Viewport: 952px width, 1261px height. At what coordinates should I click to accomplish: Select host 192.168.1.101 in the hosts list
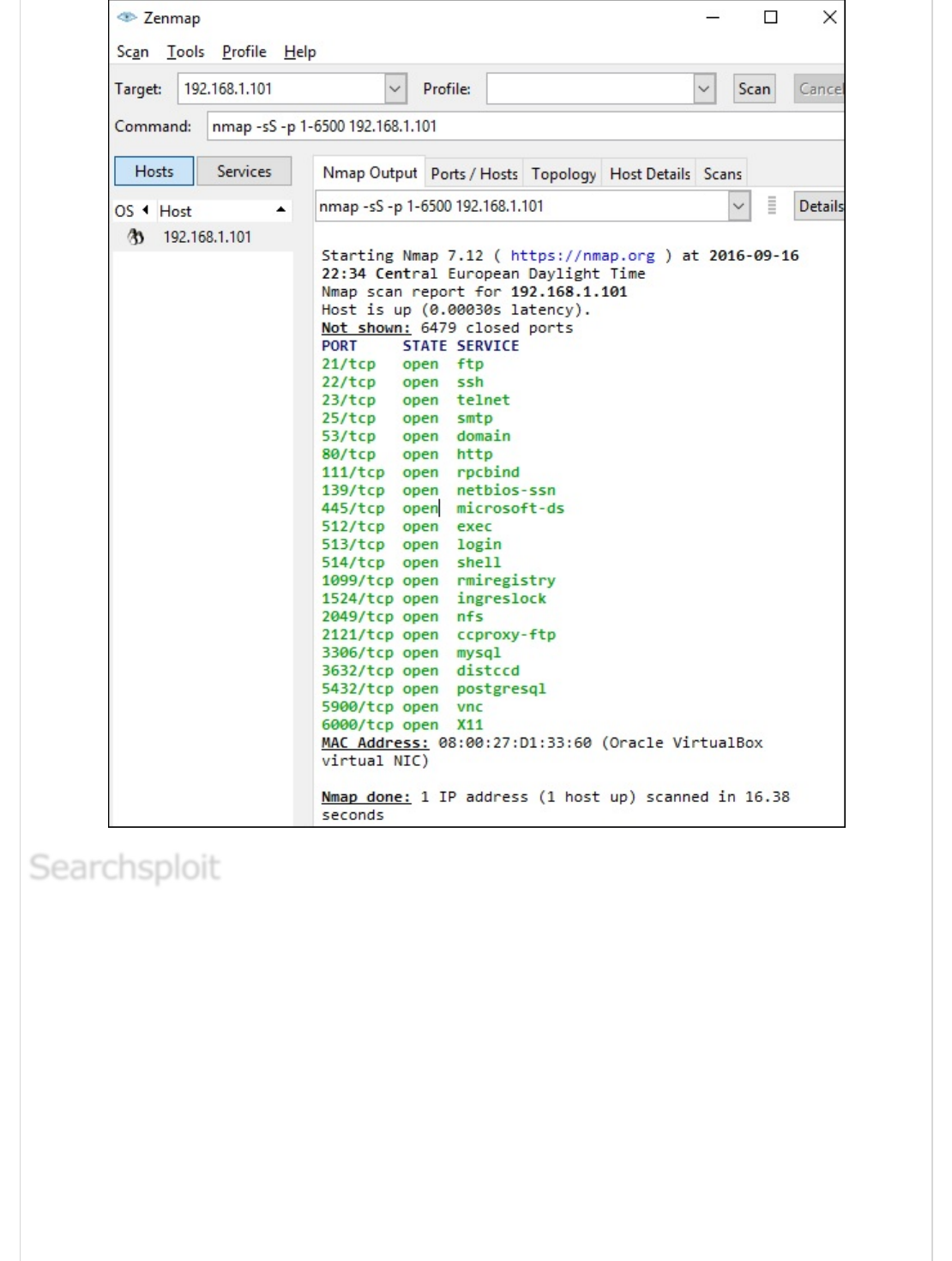pyautogui.click(x=207, y=237)
